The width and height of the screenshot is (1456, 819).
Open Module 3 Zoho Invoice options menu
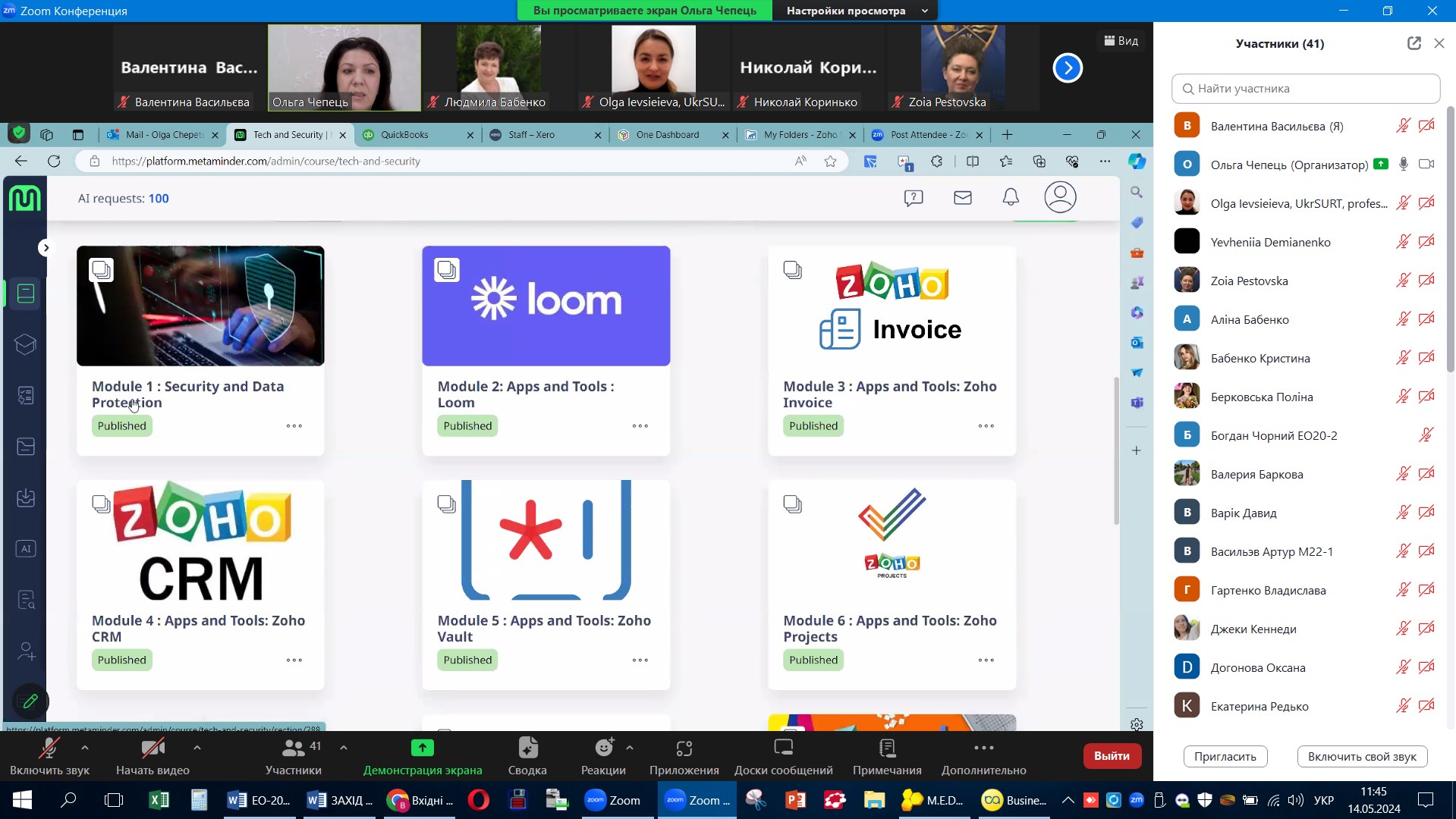pyautogui.click(x=986, y=426)
